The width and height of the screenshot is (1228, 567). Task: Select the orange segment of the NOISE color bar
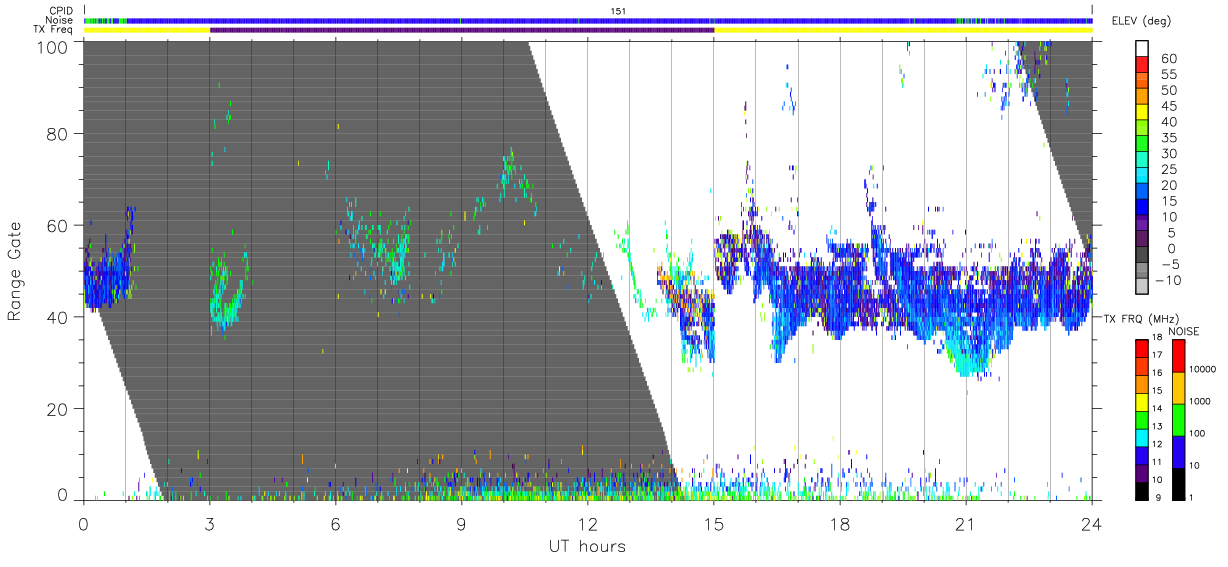1181,387
